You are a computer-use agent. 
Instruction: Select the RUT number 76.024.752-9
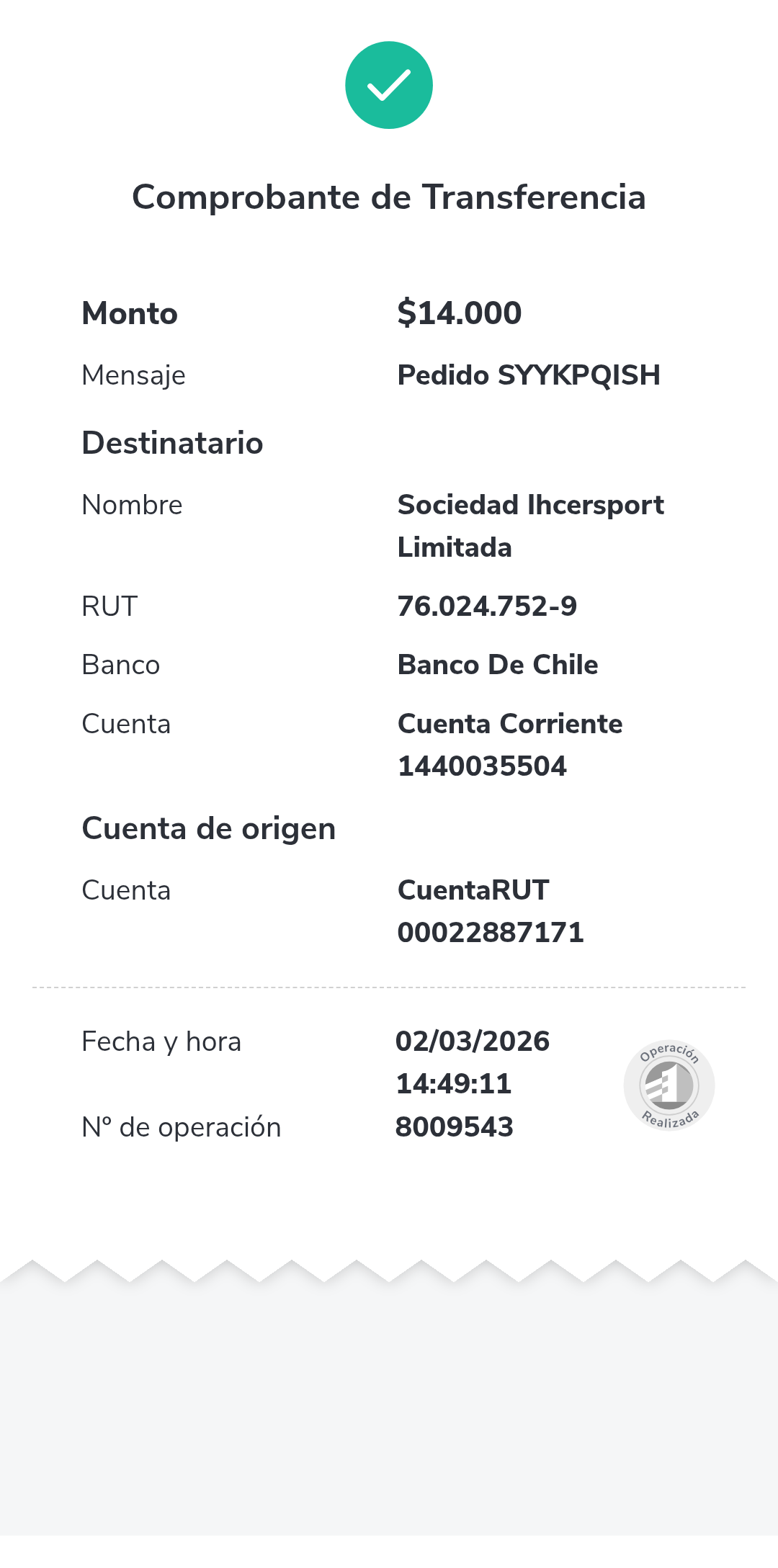488,606
